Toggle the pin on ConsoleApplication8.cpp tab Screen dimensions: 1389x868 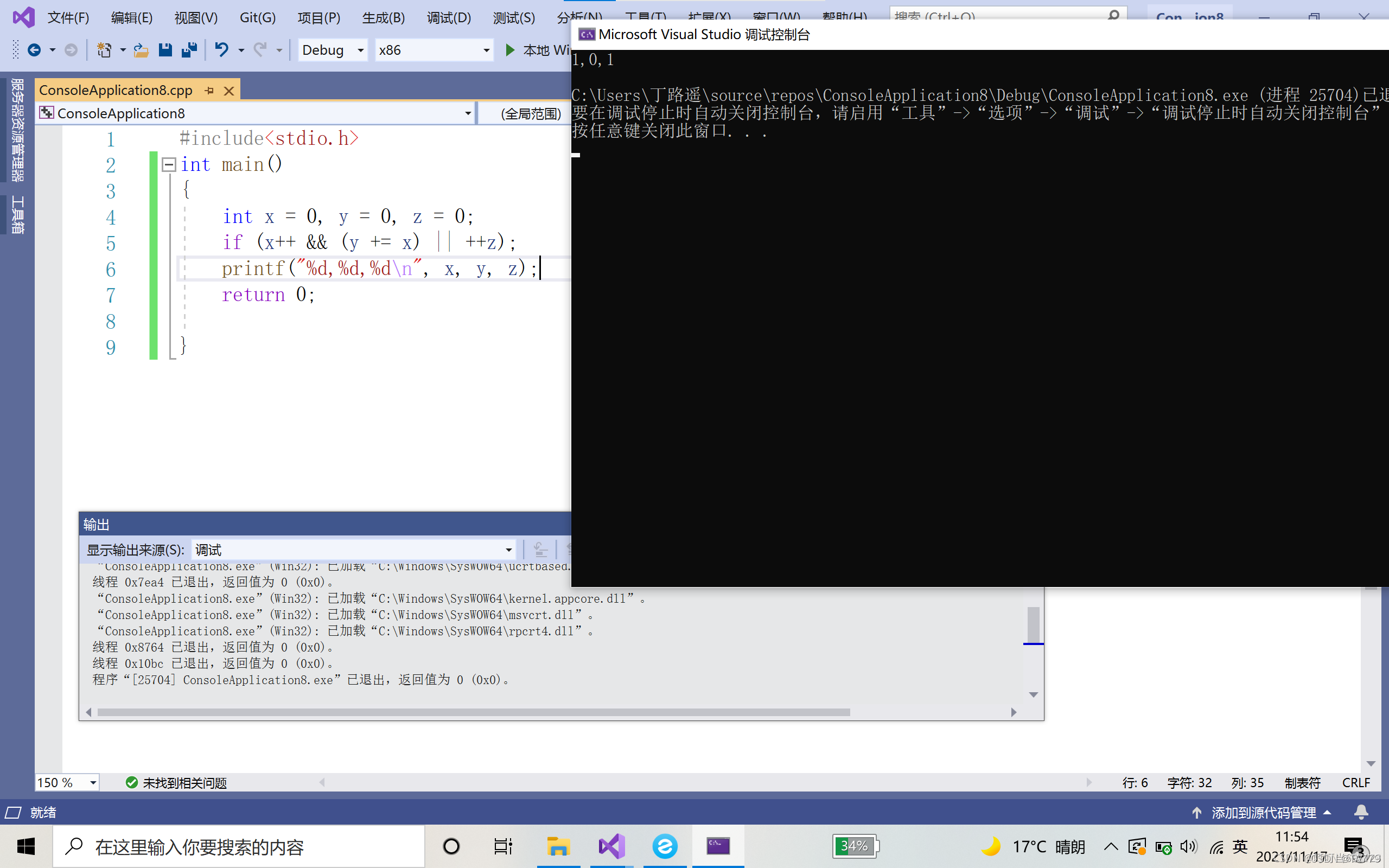coord(209,91)
